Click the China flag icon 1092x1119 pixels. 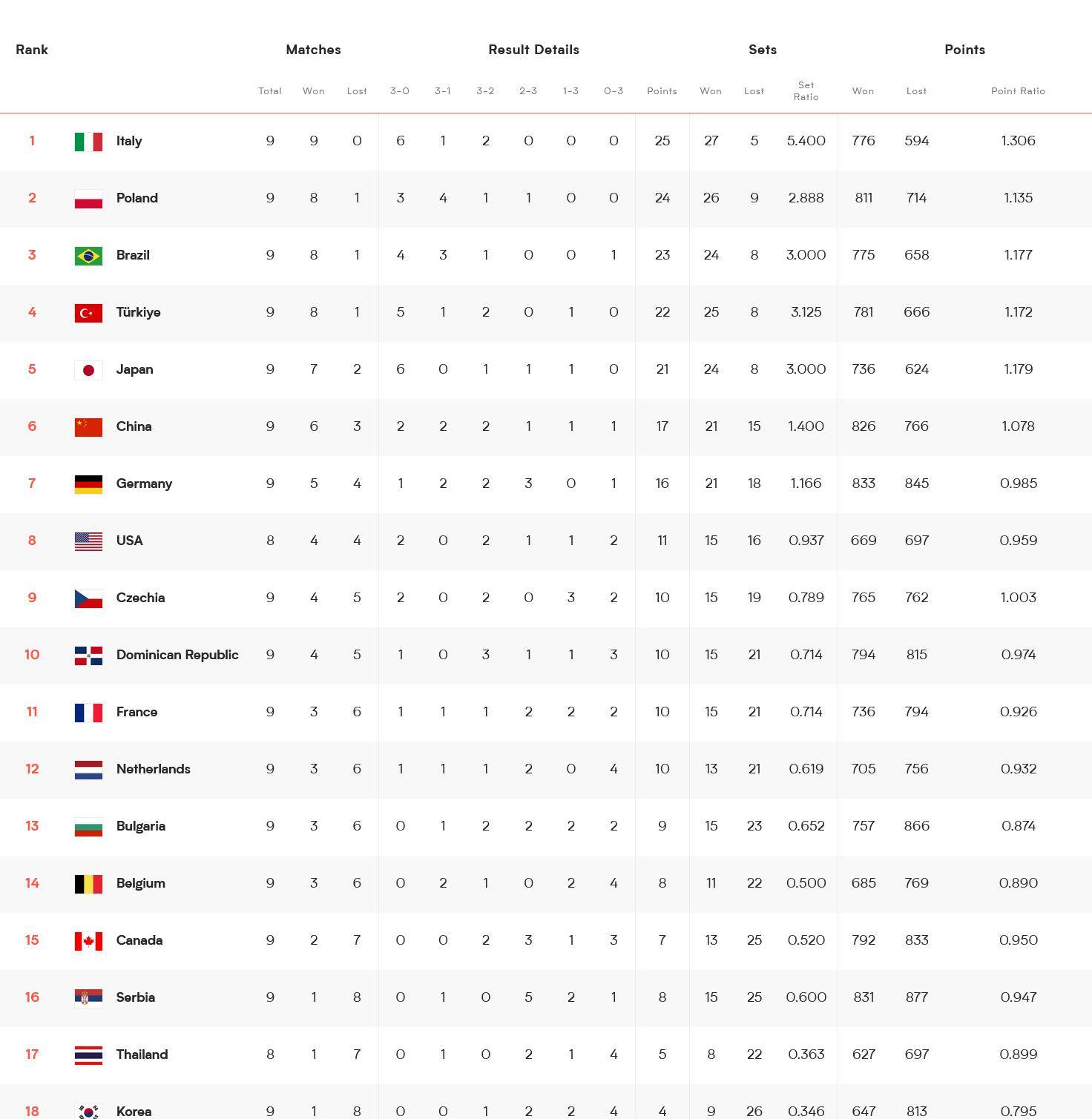click(88, 426)
